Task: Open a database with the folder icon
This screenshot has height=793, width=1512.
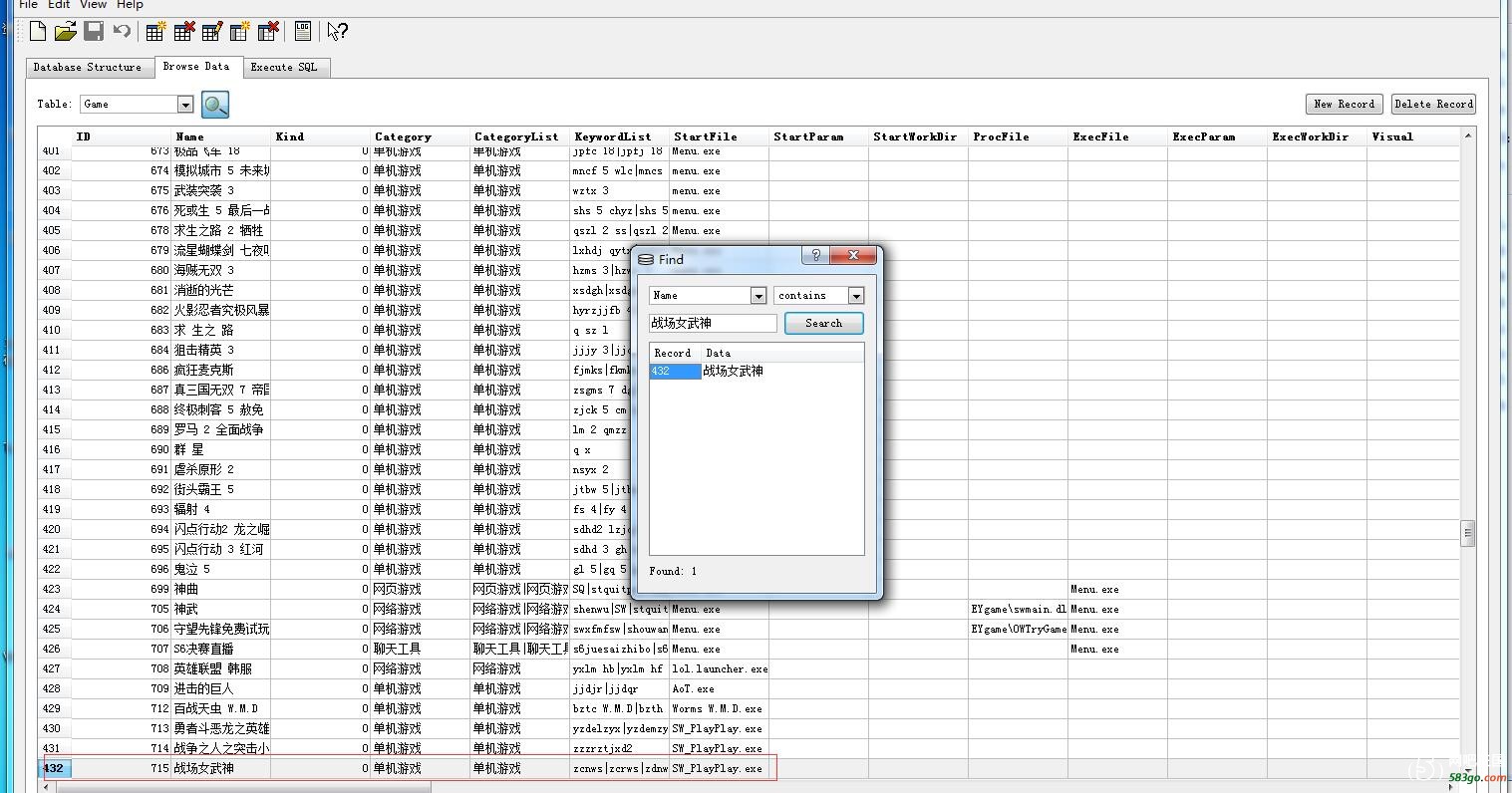Action: (x=66, y=32)
